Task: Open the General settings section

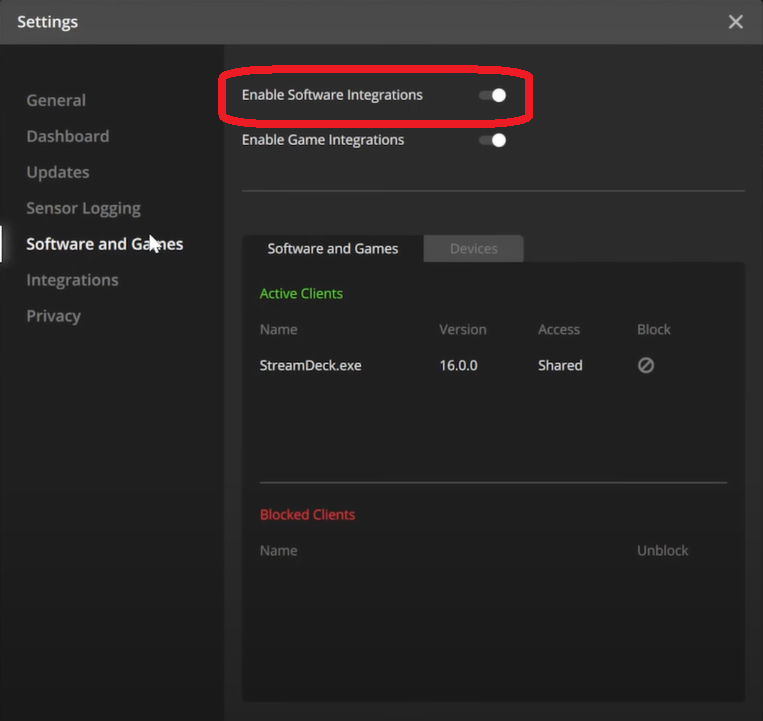Action: [x=56, y=100]
